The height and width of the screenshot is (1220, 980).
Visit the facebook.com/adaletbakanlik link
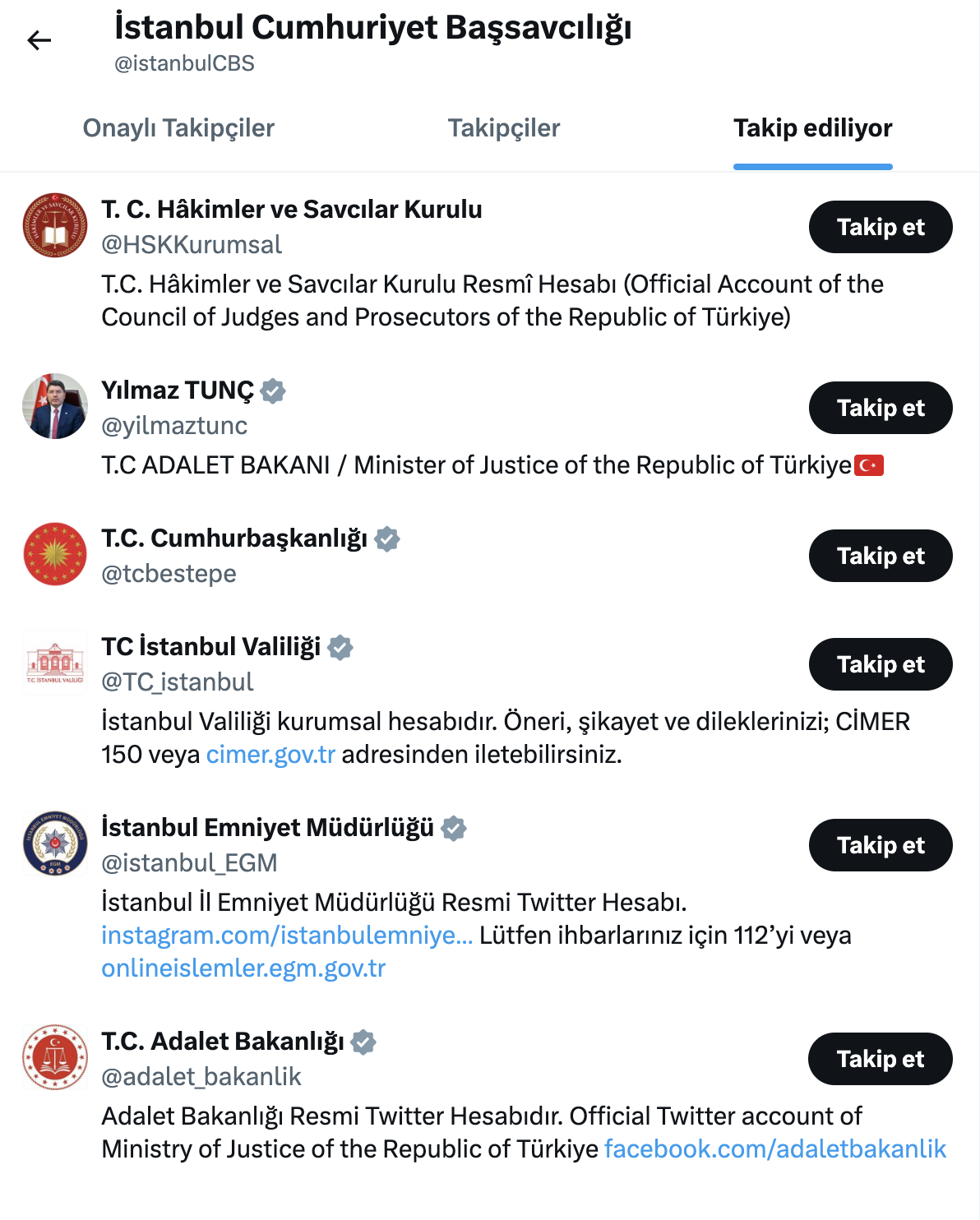[774, 1148]
